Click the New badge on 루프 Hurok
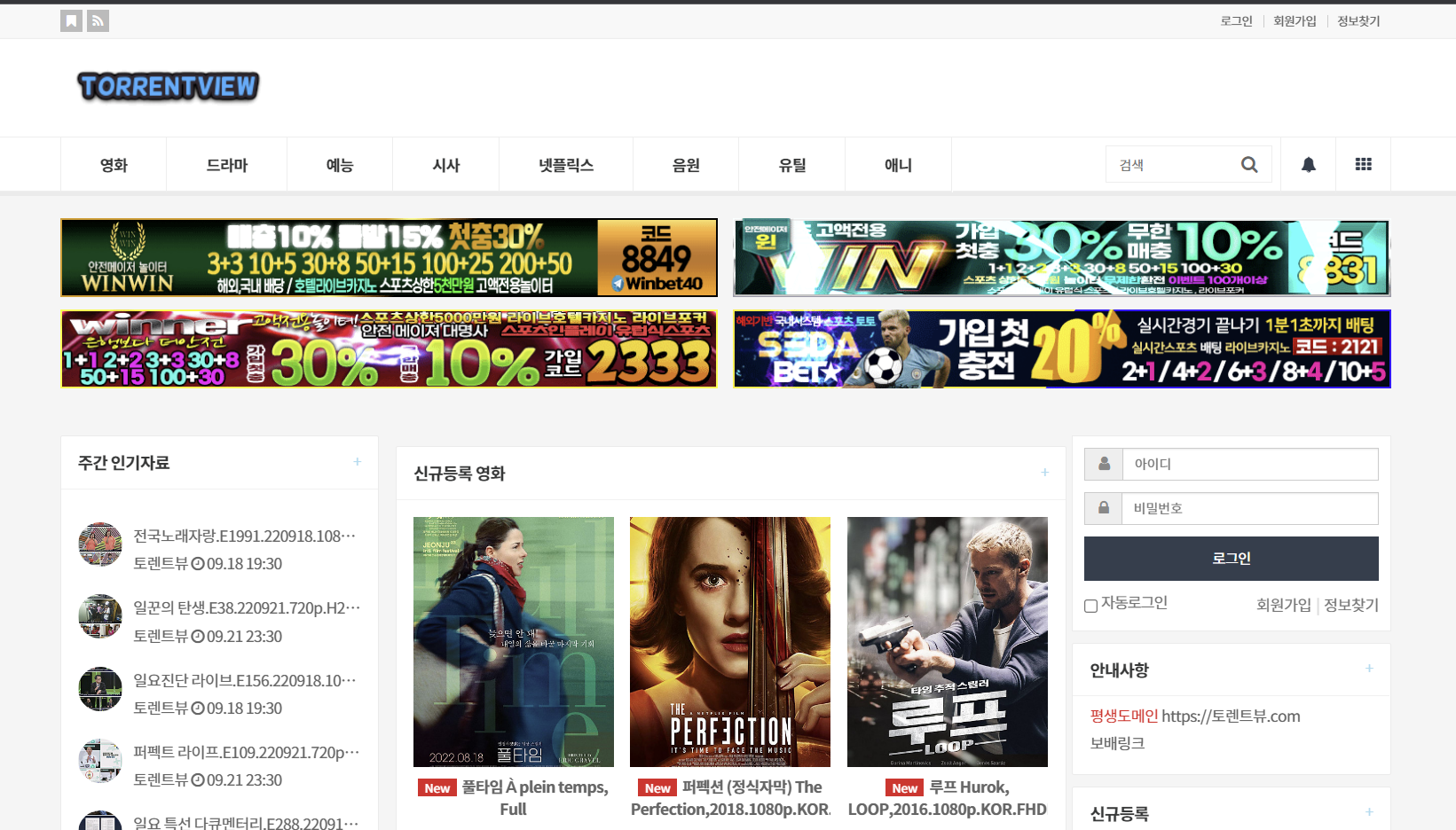Screen dimensions: 1456x830 click(905, 787)
